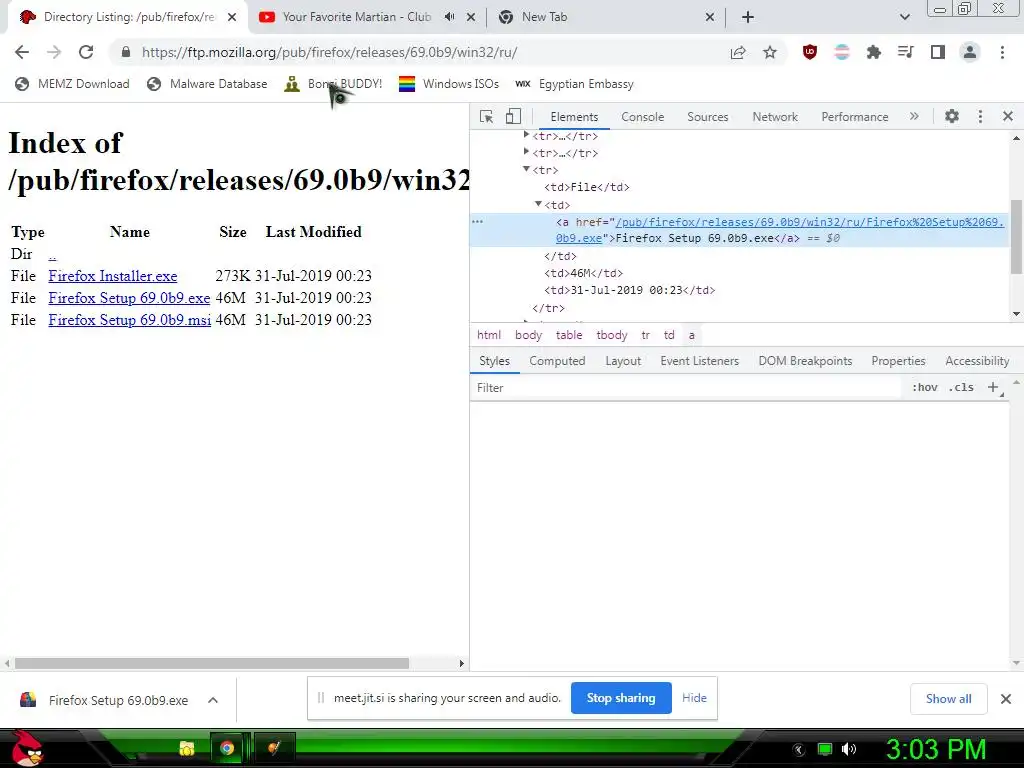Open the Chrome profile avatar
Viewport: 1024px width, 768px height.
coord(970,52)
